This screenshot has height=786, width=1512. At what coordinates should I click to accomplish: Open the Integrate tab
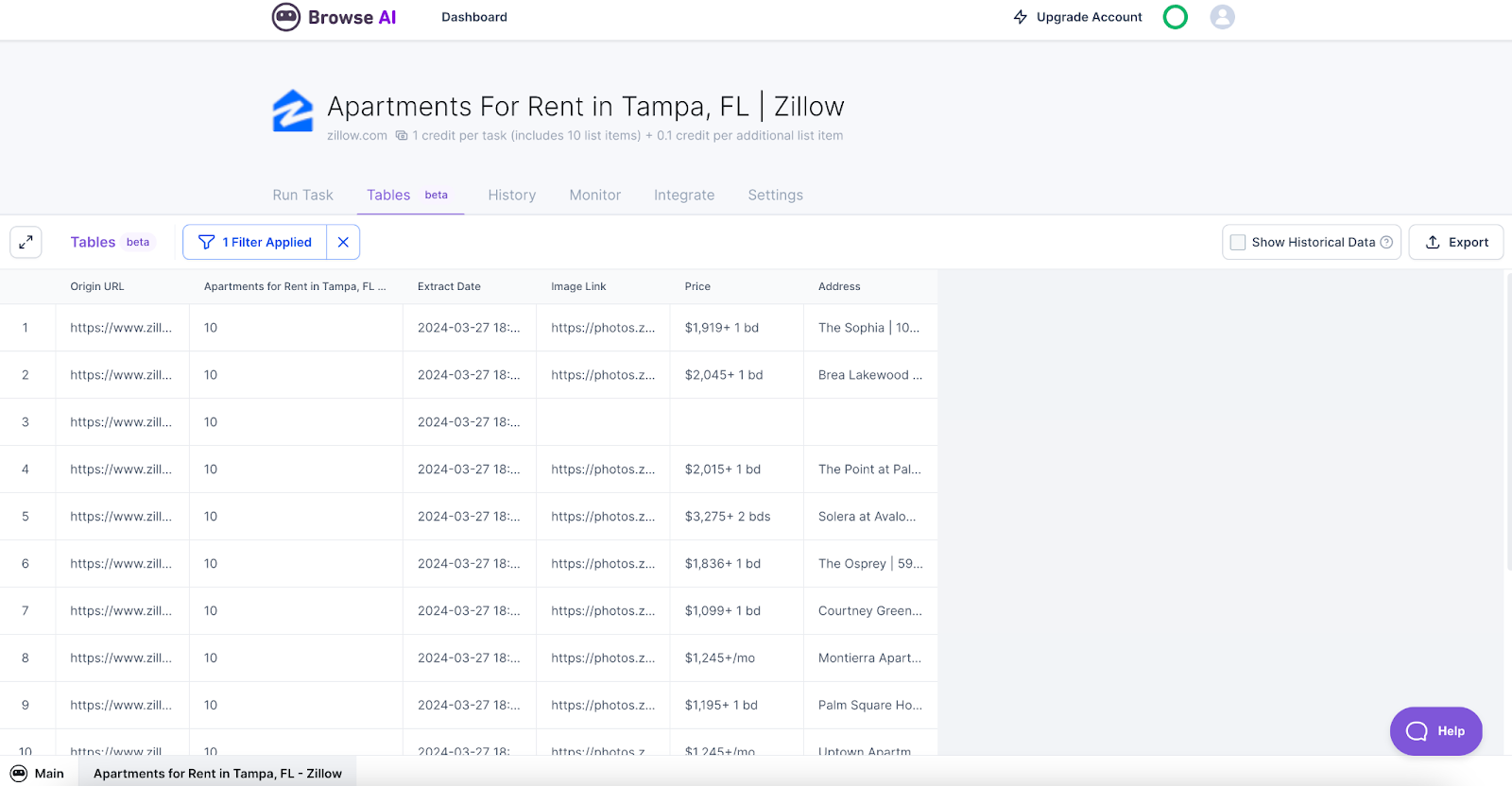click(x=684, y=195)
